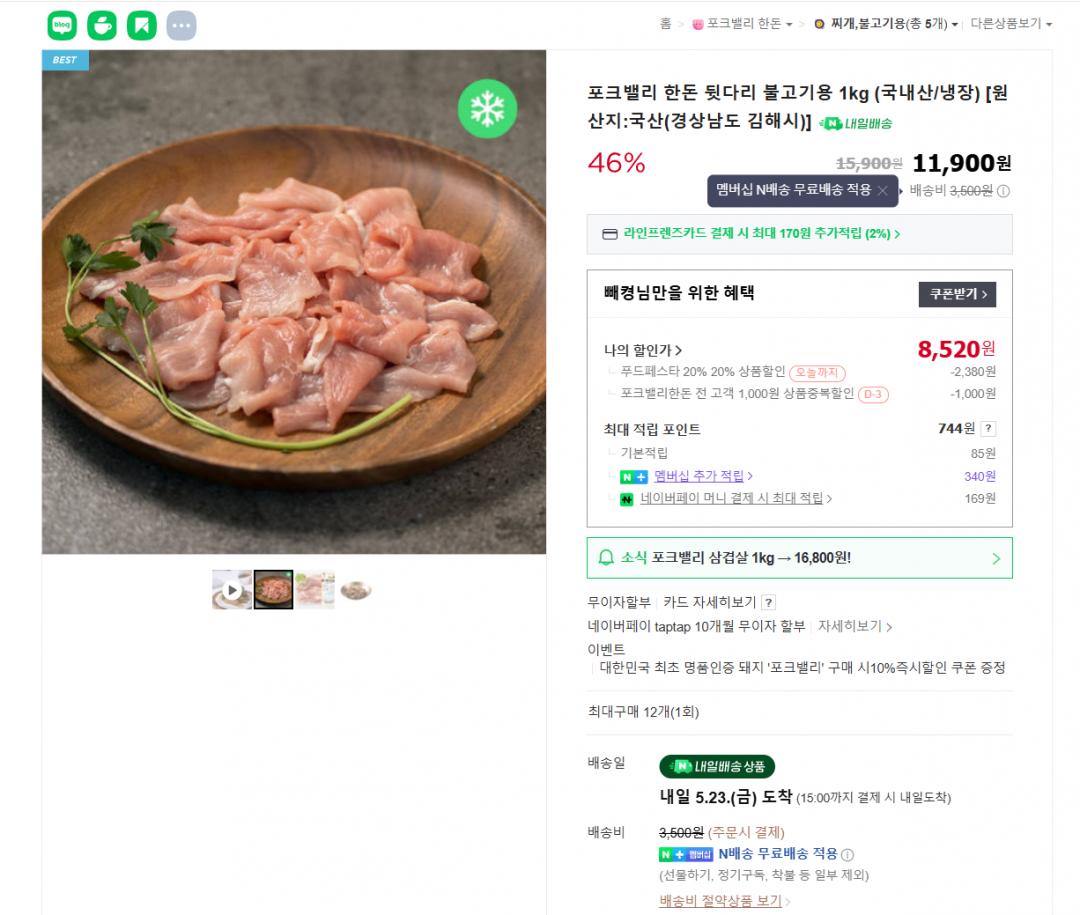The width and height of the screenshot is (1080, 915).
Task: Select the packaged pork product thumbnail
Action: point(315,590)
